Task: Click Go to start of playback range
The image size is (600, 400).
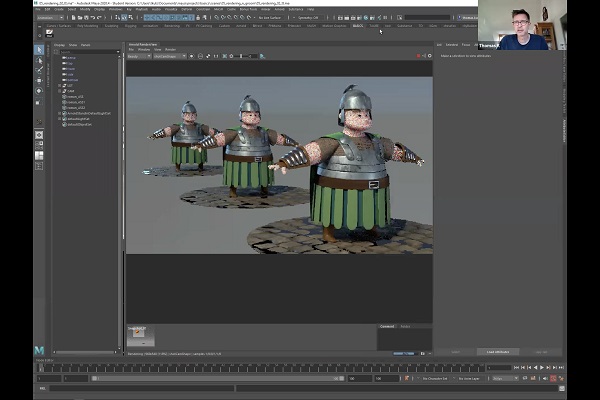Action: pos(516,367)
